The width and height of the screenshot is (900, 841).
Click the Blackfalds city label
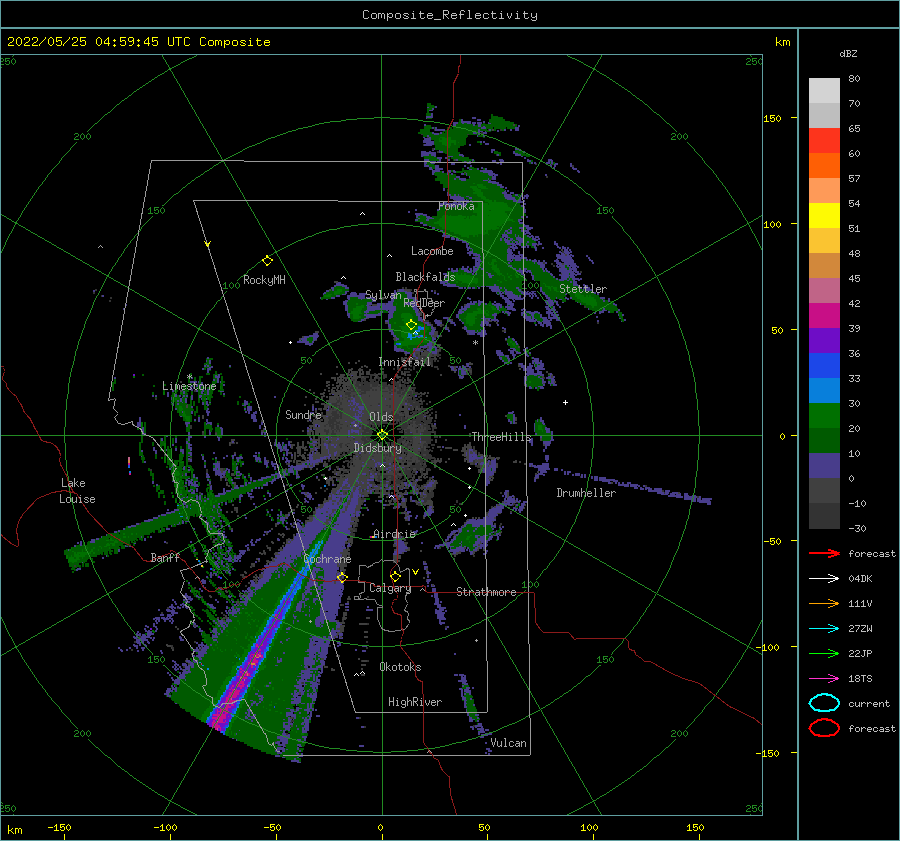[x=425, y=277]
